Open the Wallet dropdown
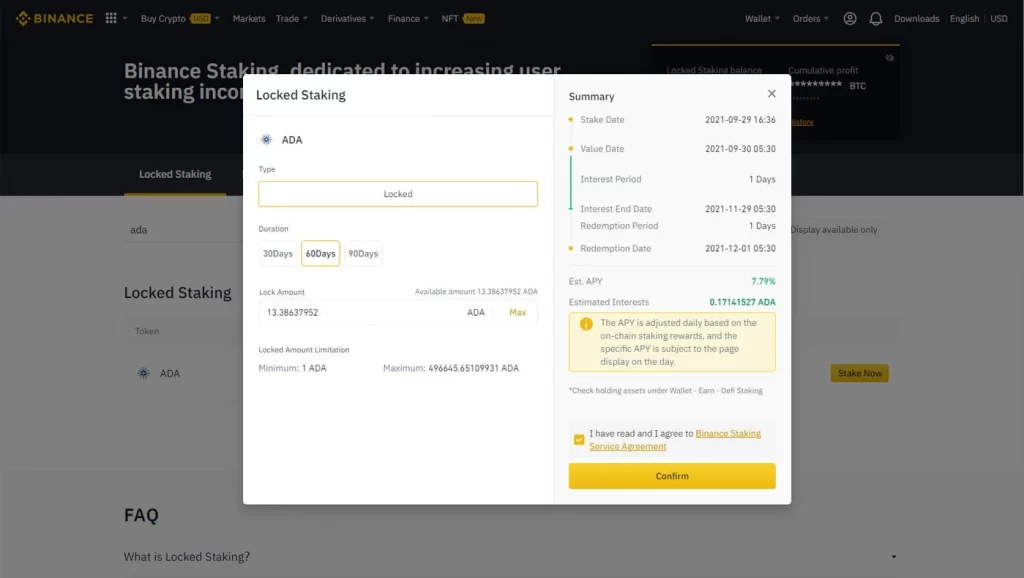 762,18
